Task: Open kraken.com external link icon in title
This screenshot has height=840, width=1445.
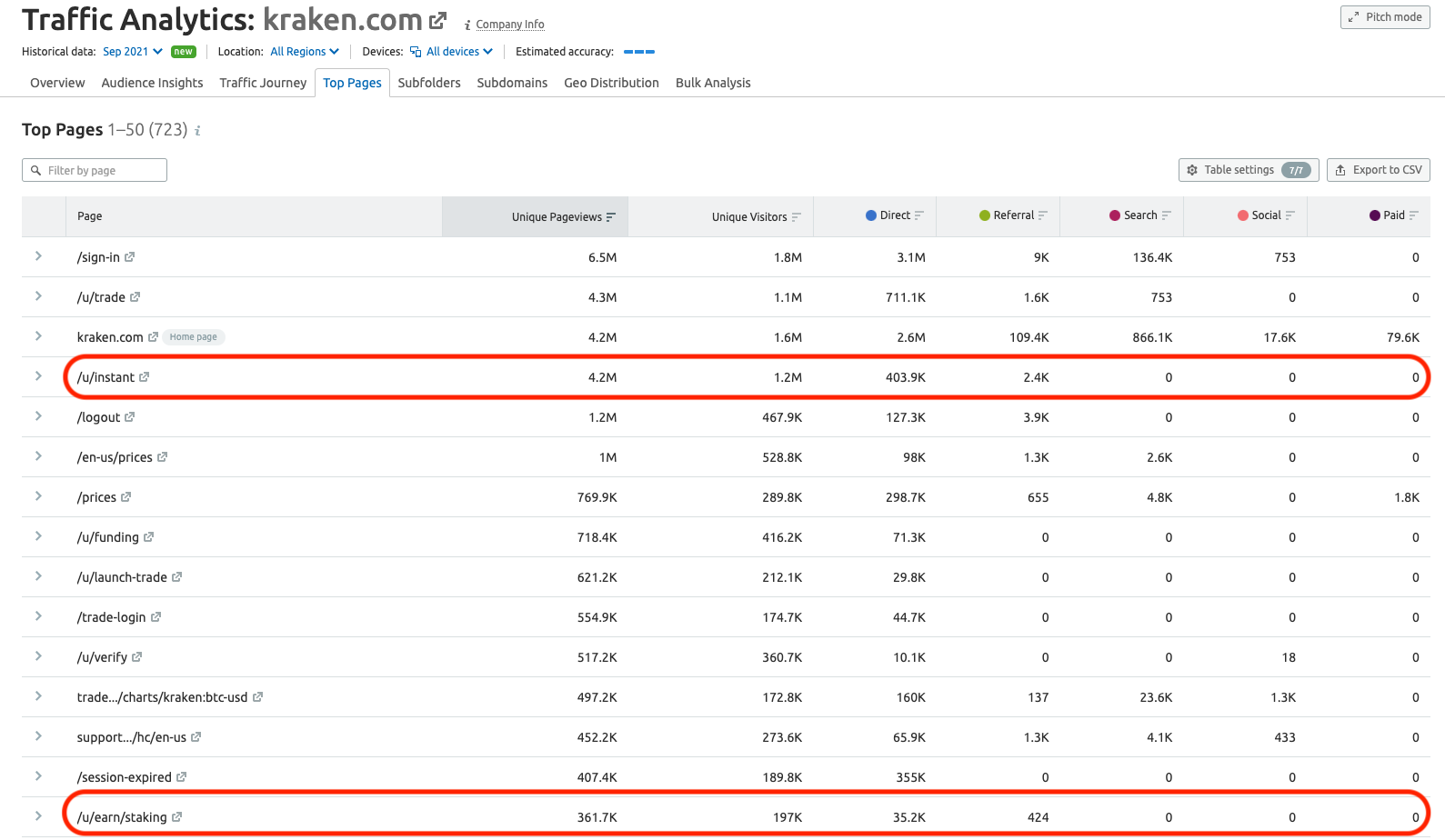Action: click(438, 20)
